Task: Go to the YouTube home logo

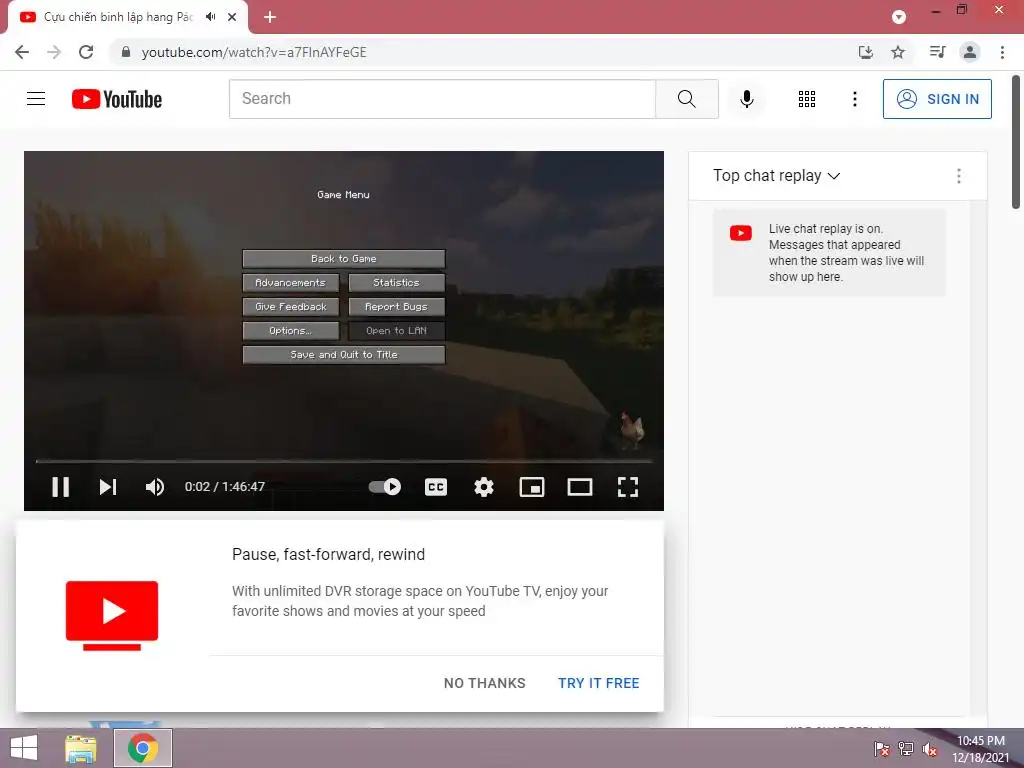Action: pos(117,99)
